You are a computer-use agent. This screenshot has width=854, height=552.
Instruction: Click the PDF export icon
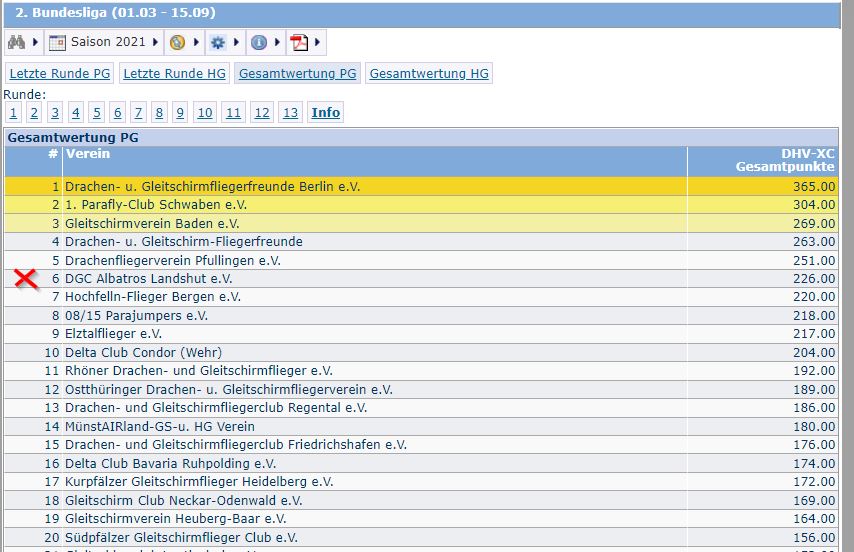tap(299, 42)
